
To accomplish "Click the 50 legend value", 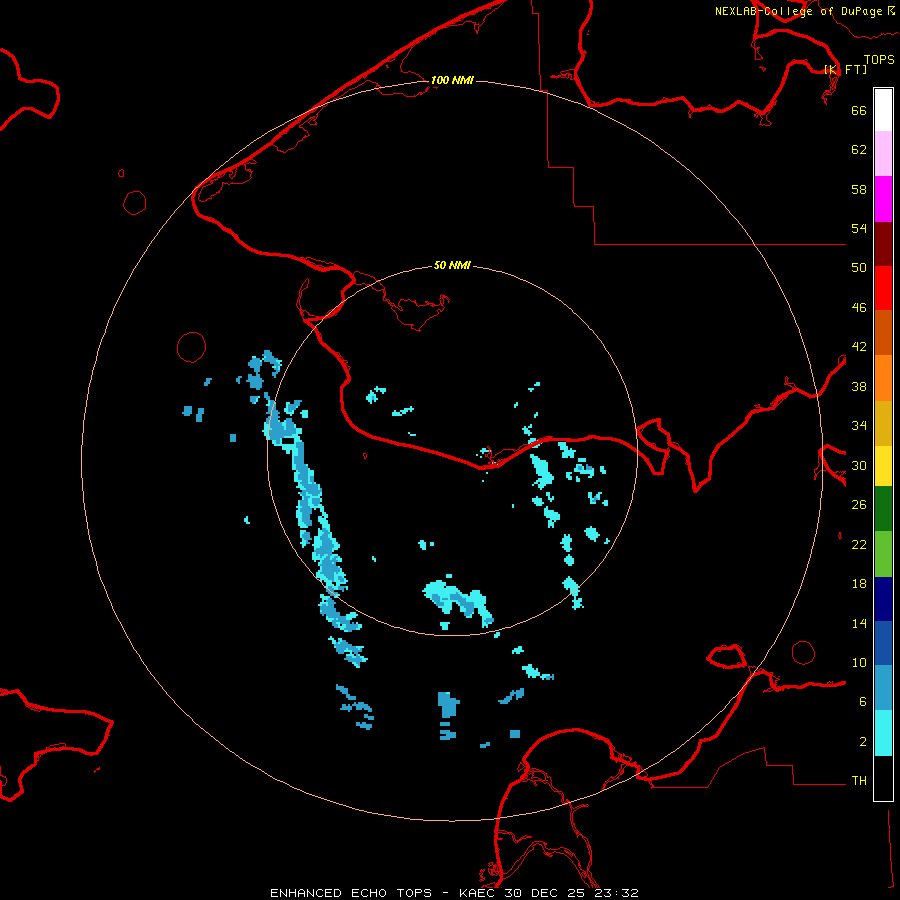I will pyautogui.click(x=859, y=268).
